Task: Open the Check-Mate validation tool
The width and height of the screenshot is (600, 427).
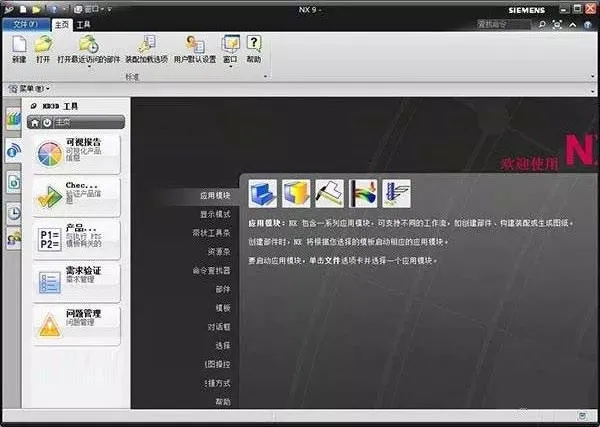Action: pos(76,197)
